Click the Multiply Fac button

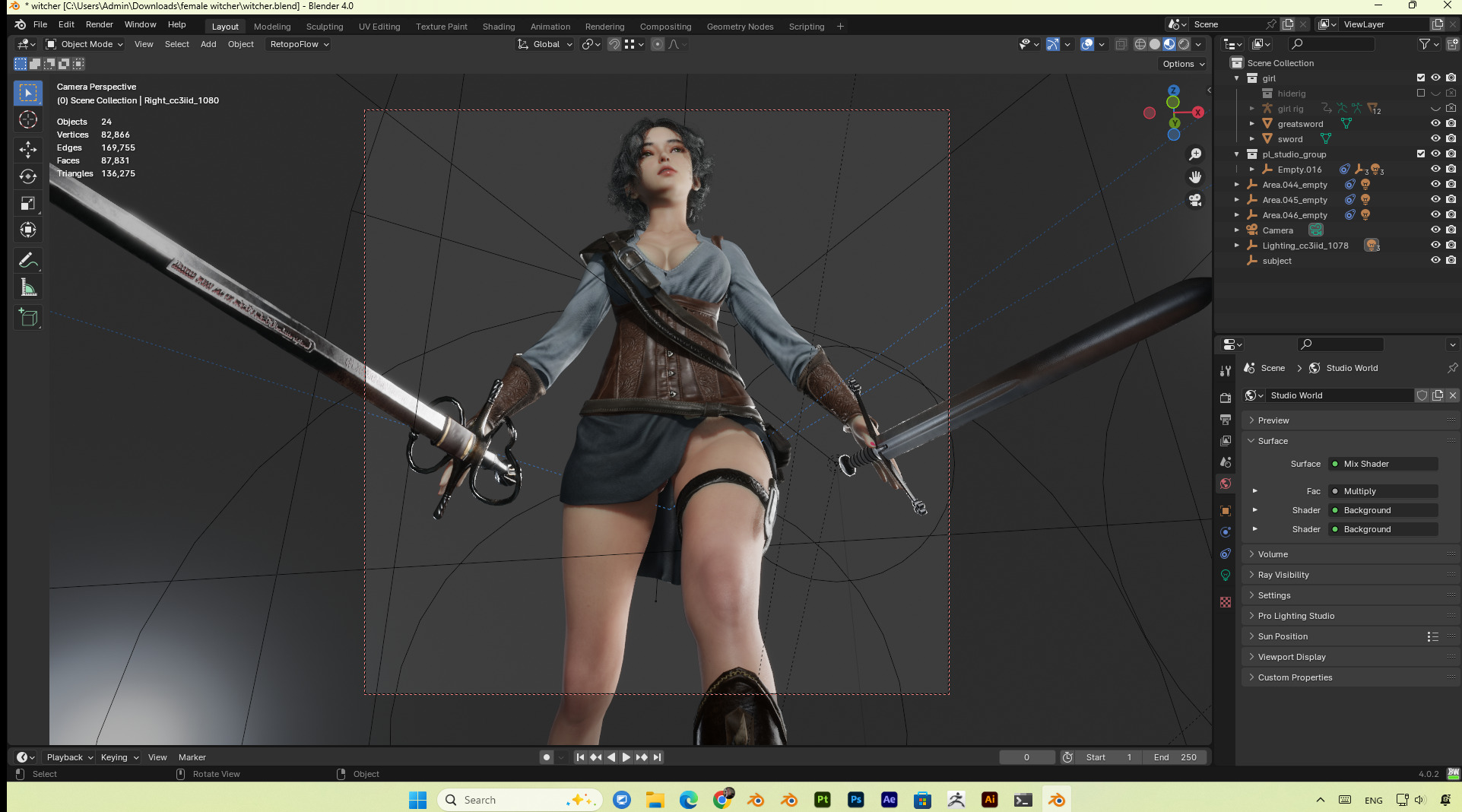tap(1383, 491)
